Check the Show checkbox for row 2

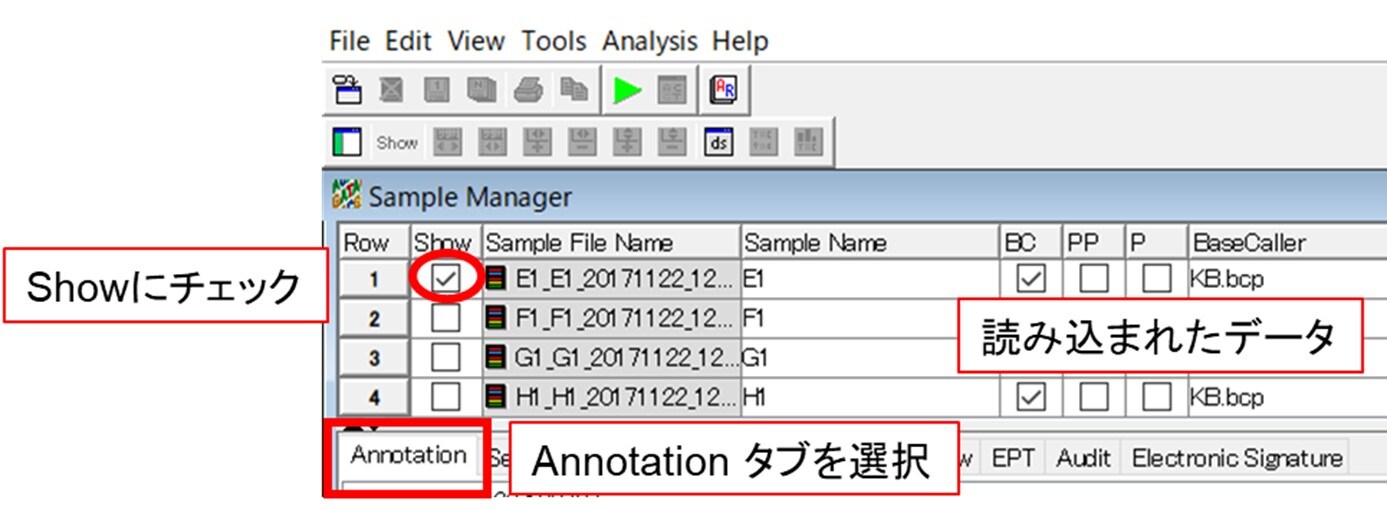(x=446, y=319)
